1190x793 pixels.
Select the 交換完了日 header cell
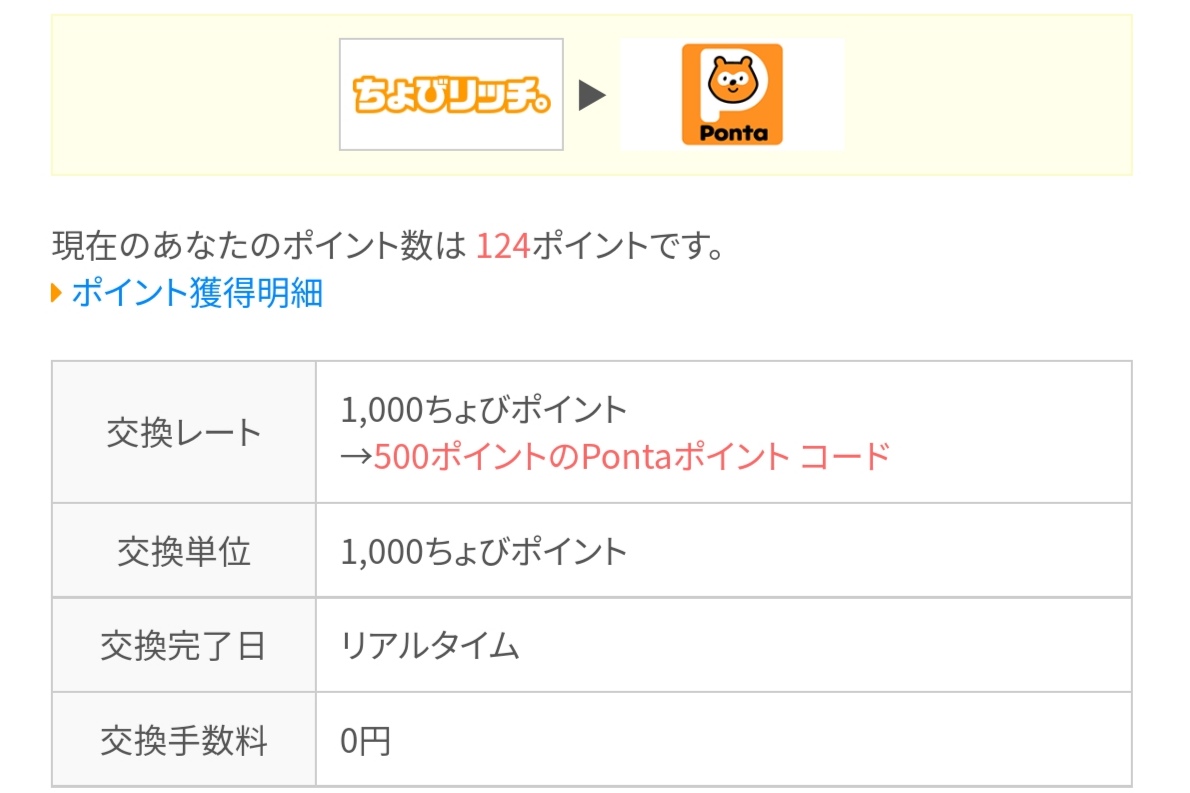click(184, 646)
